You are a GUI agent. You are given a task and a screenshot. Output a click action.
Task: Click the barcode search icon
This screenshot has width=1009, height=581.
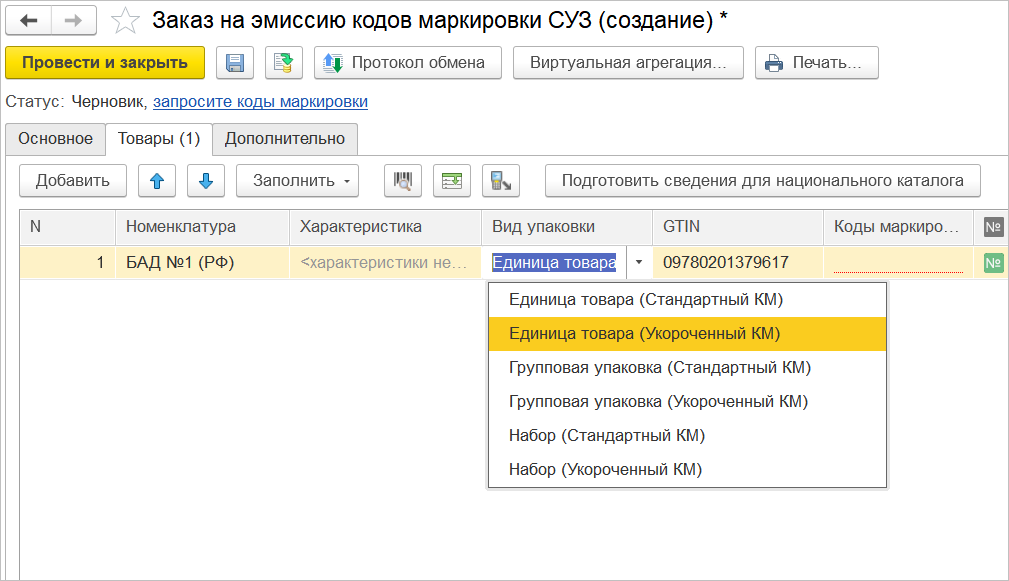403,181
